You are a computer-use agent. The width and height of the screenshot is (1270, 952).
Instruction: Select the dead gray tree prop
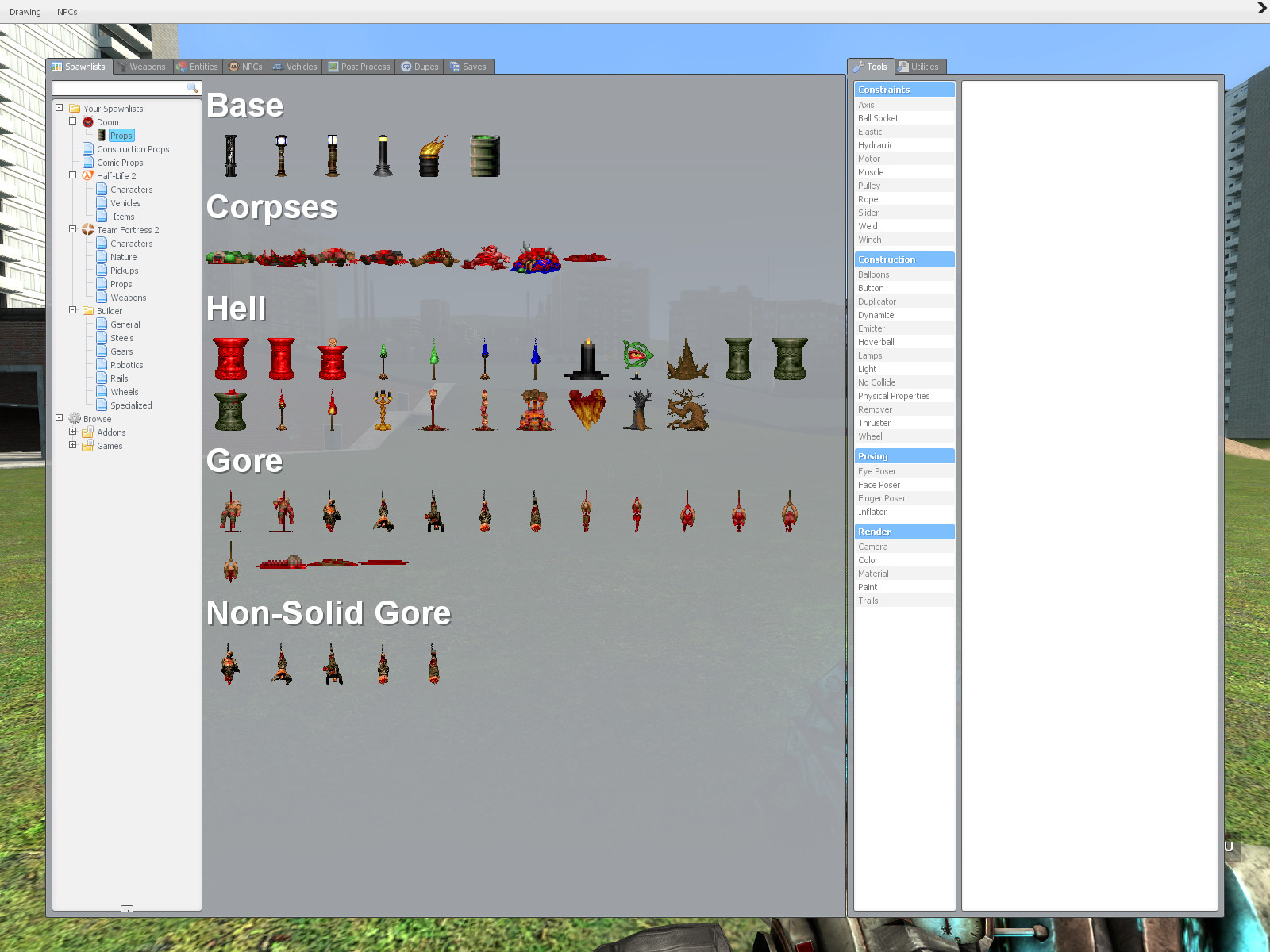click(637, 410)
